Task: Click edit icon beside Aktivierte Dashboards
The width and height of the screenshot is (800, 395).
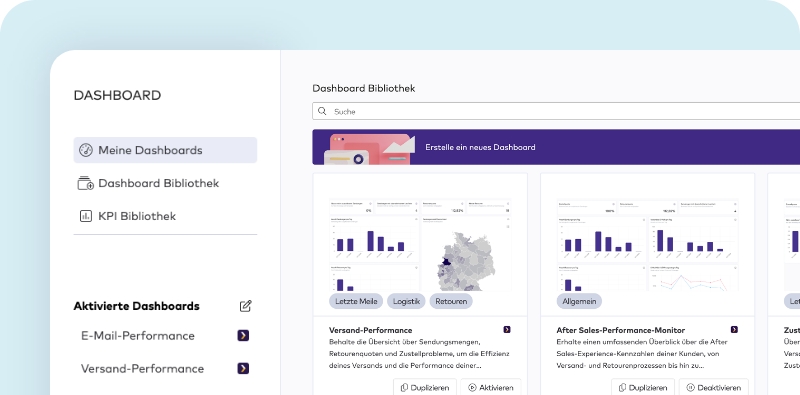Action: [245, 306]
